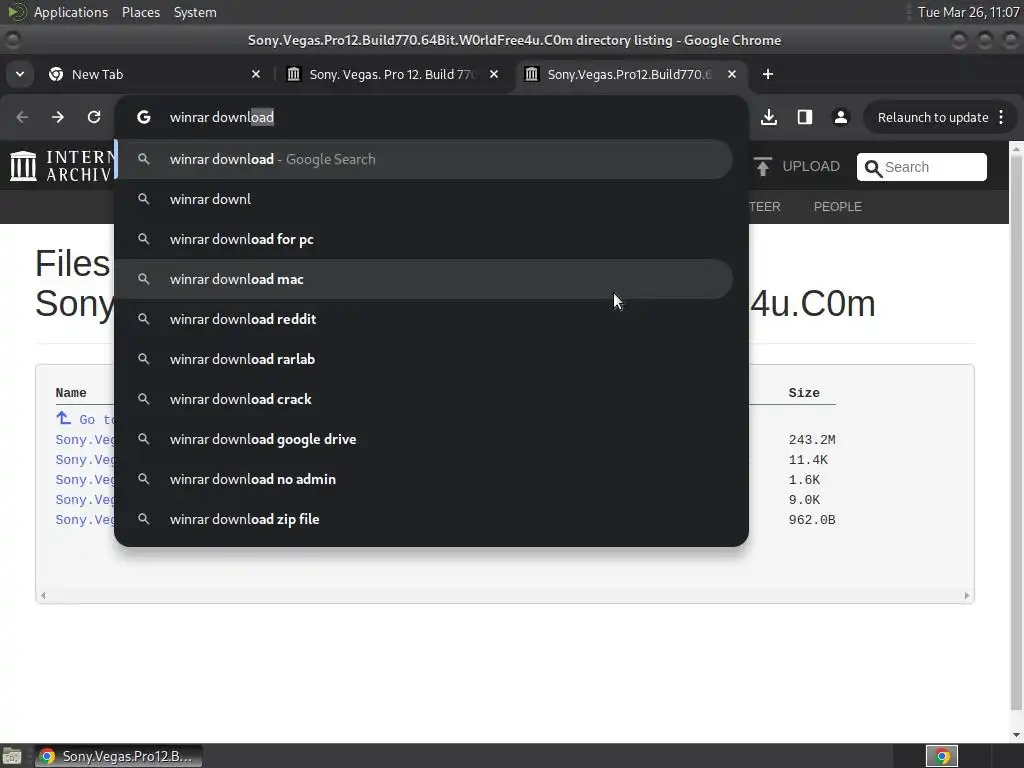
Task: Click the clock 'Tue Mar 26, 11:07'
Action: click(x=968, y=12)
